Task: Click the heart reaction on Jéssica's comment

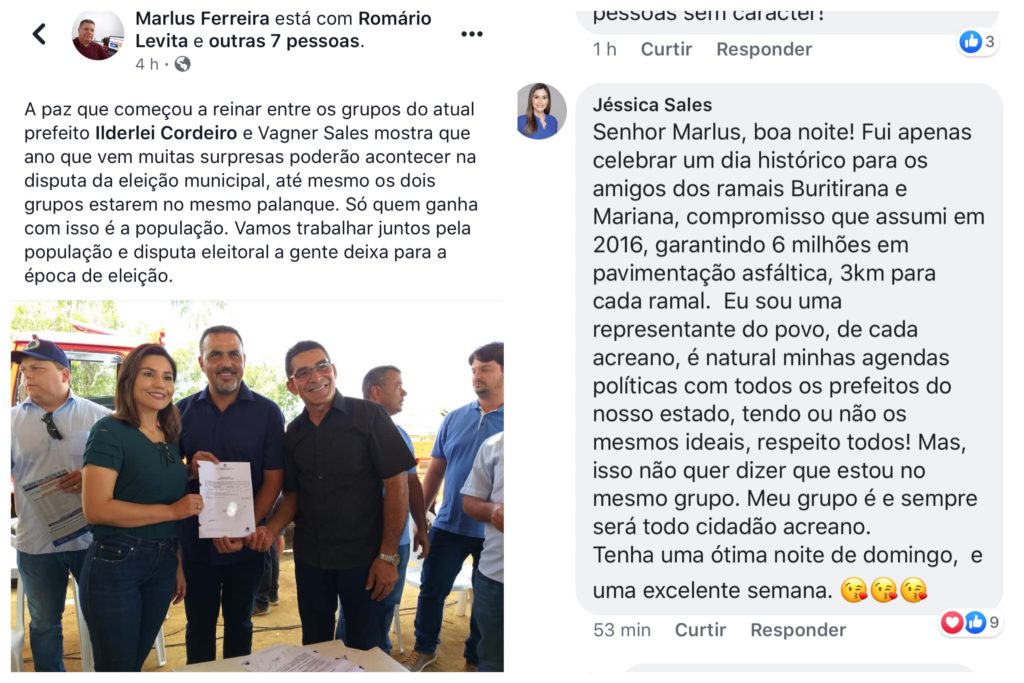Action: tap(952, 622)
